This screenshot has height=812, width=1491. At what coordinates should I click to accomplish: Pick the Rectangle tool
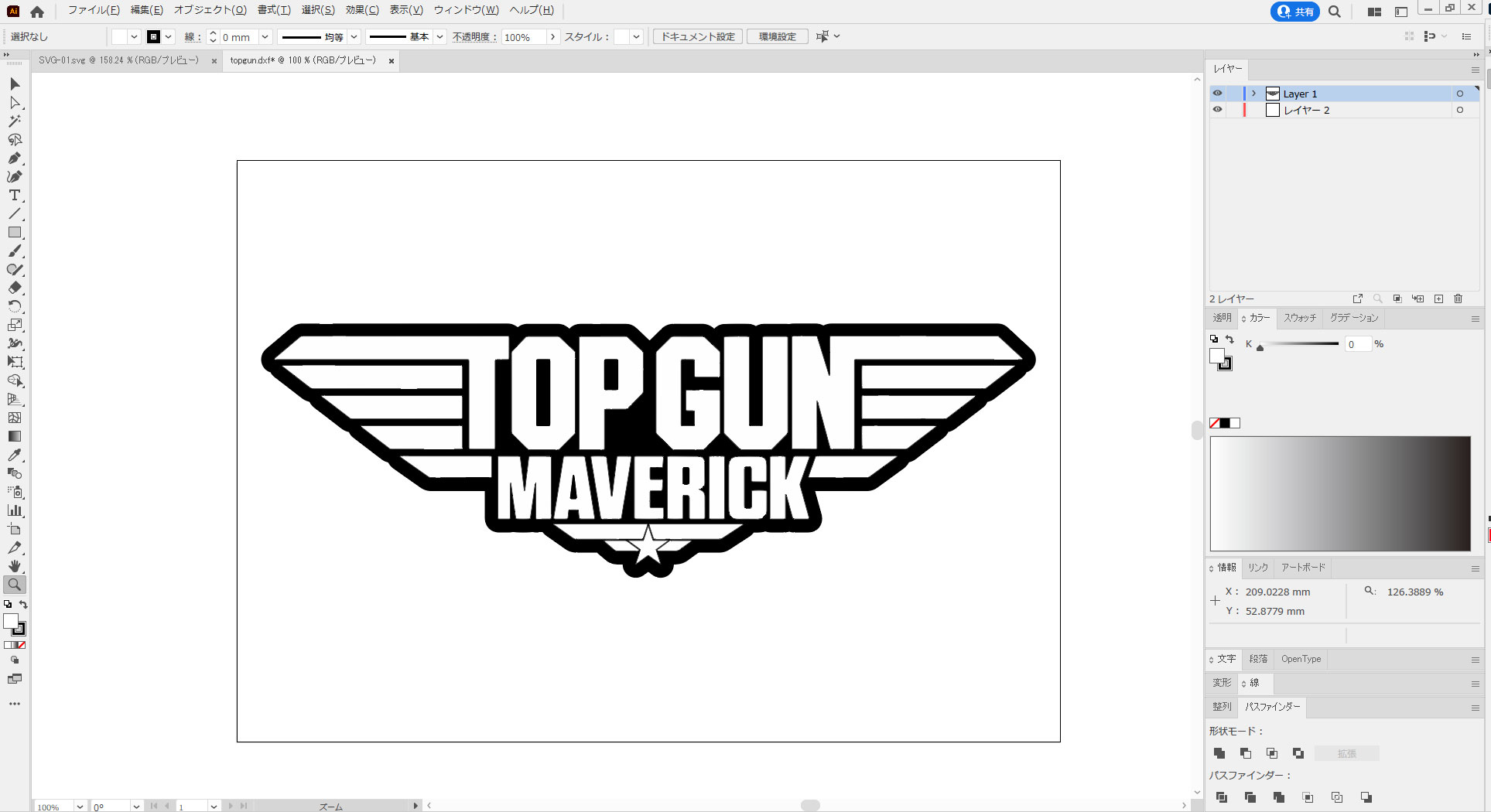click(x=15, y=232)
